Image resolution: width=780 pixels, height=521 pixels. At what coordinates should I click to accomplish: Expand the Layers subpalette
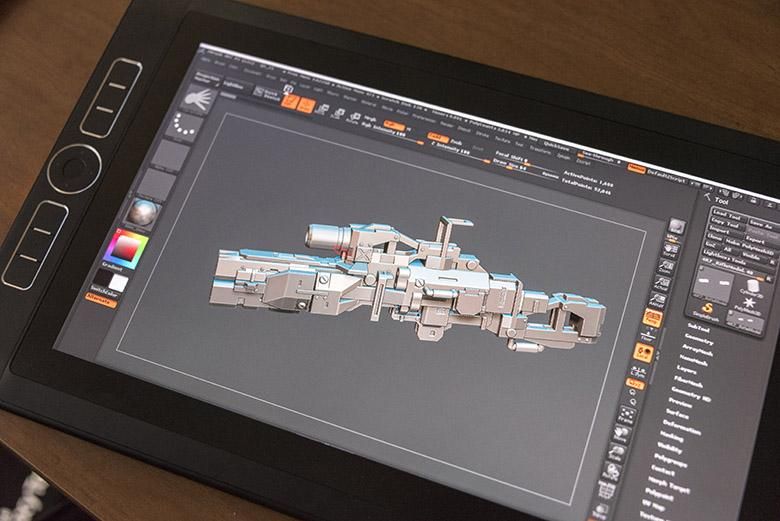(686, 370)
